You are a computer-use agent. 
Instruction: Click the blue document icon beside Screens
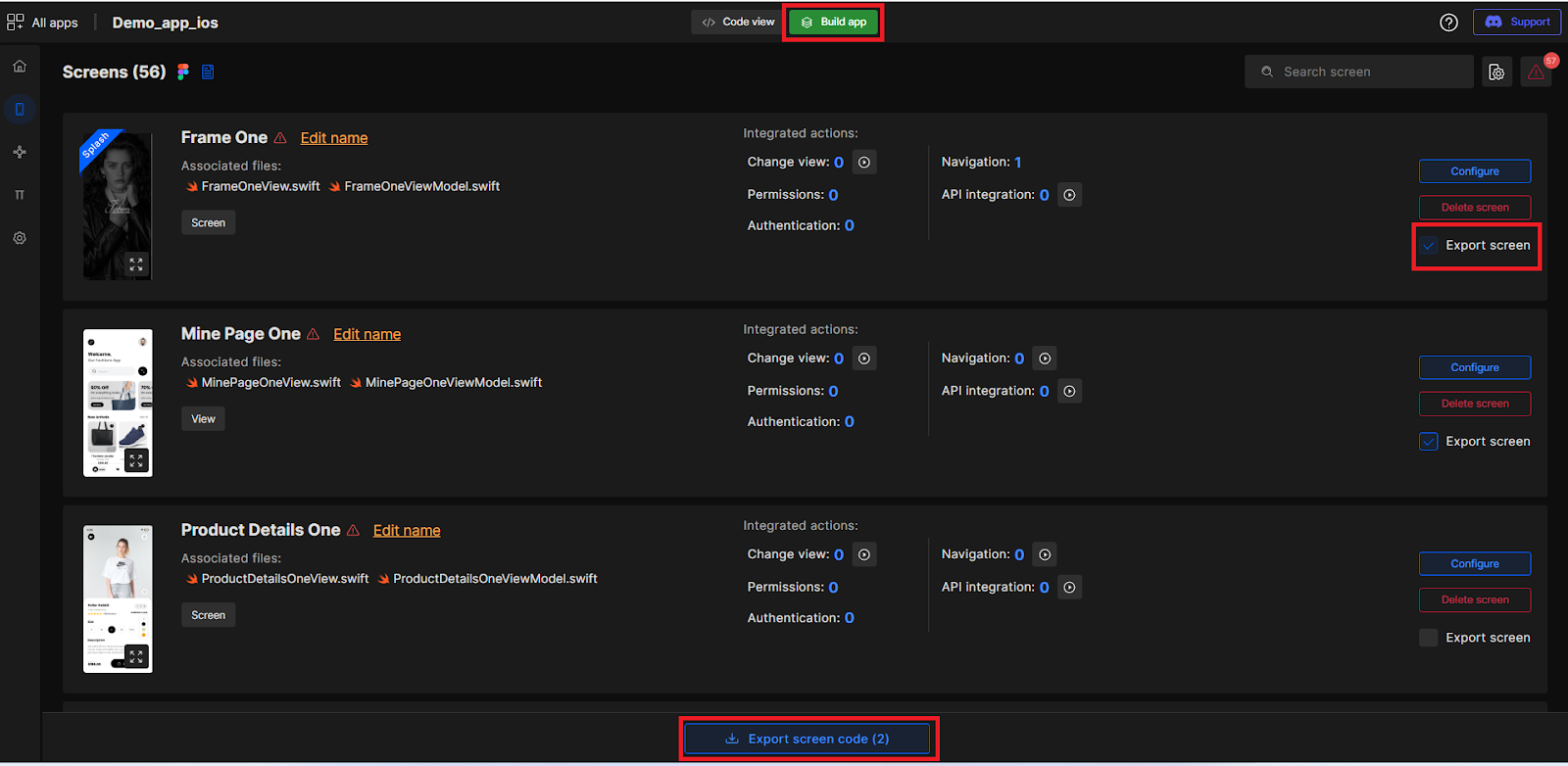click(208, 72)
